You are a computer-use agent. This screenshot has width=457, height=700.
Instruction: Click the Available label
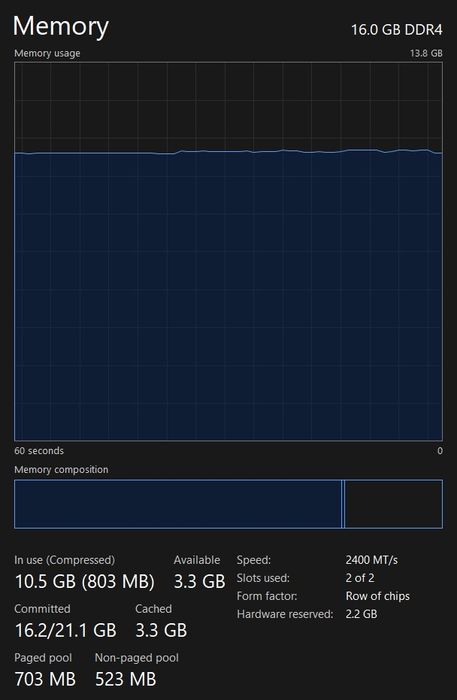coord(197,560)
